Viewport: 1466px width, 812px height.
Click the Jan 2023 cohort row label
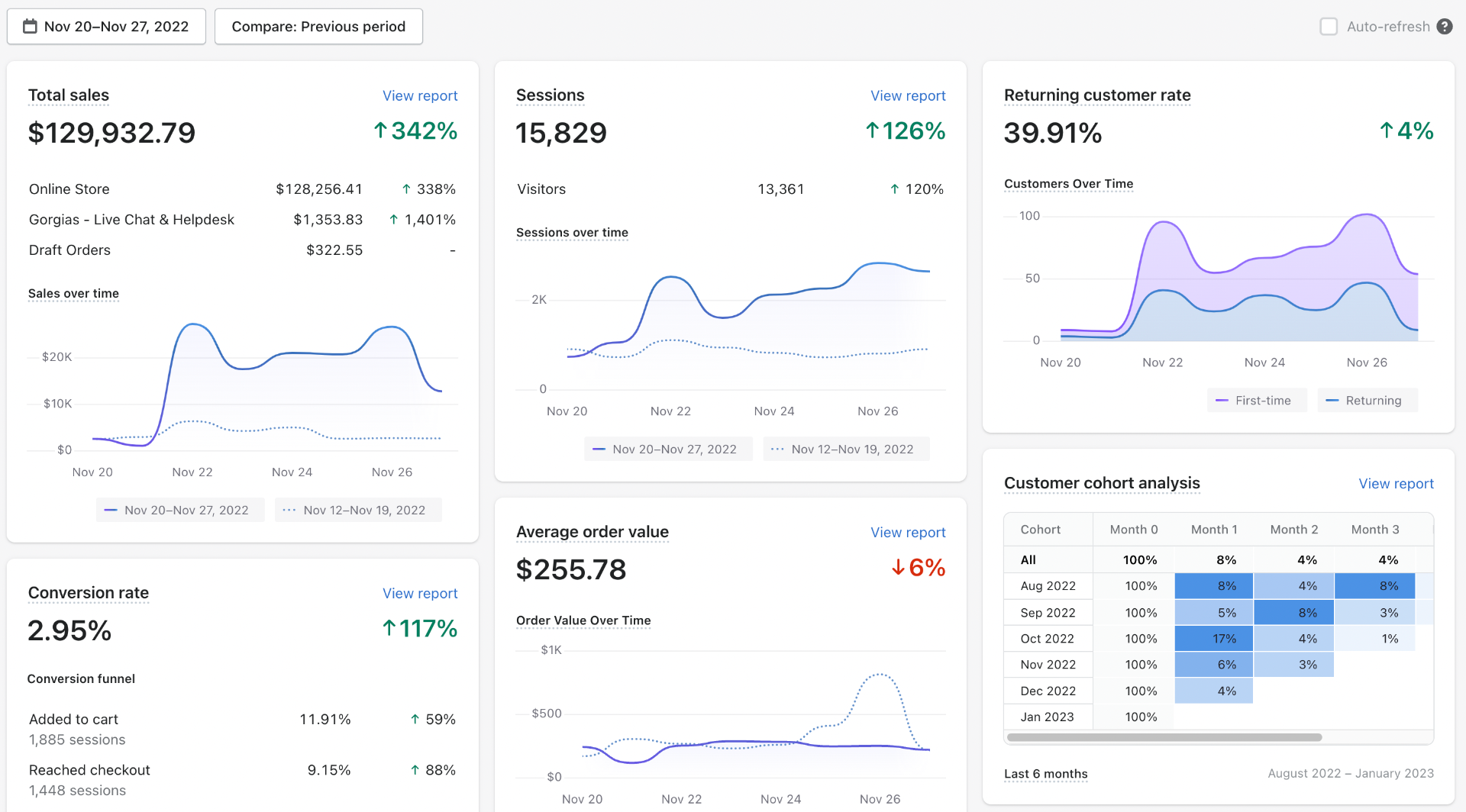[x=1047, y=717]
